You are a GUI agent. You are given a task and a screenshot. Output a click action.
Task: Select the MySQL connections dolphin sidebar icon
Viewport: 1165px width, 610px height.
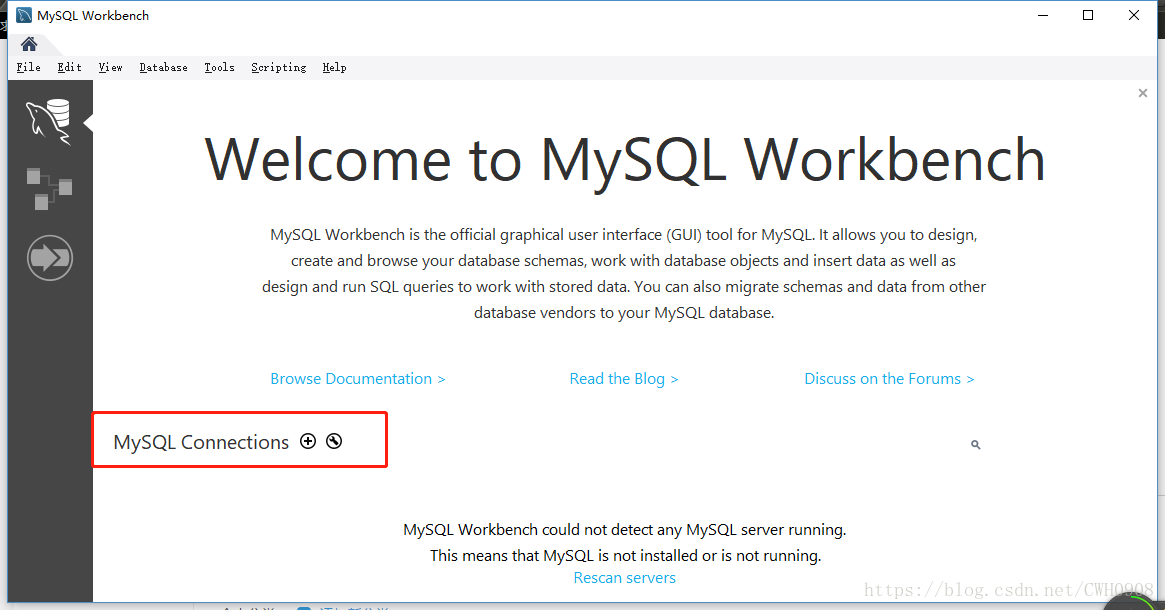click(49, 121)
